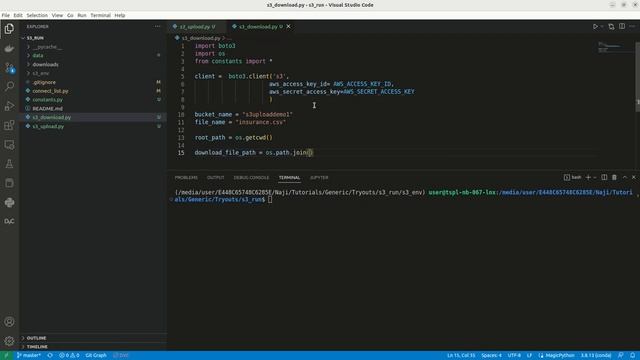Open s3_upload.py in explorer tree
640x360 pixels.
[93, 126]
